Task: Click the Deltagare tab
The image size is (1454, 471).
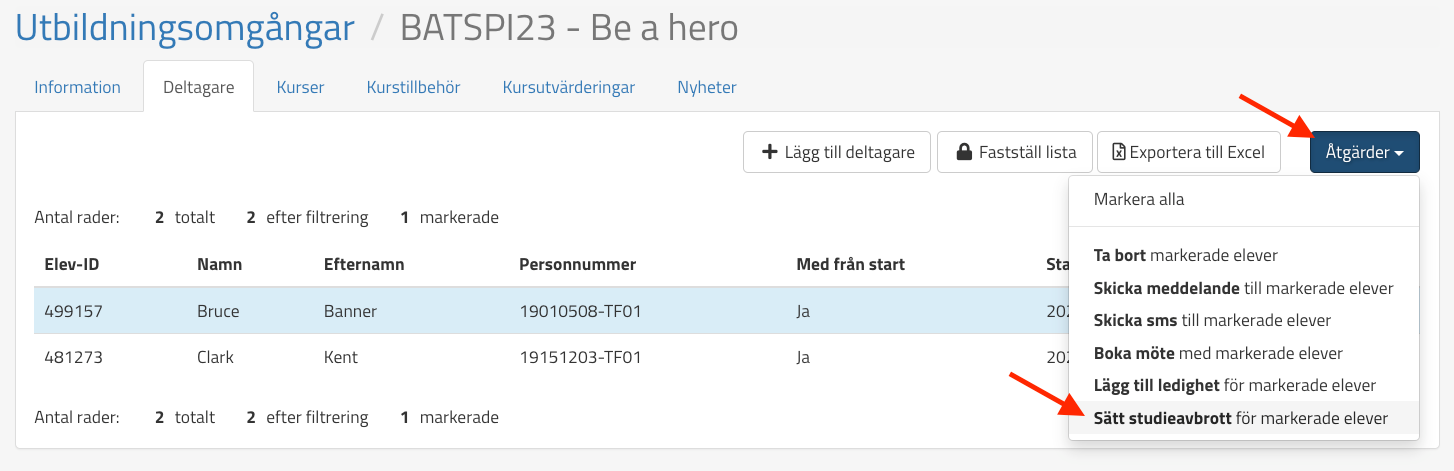Action: (x=198, y=87)
